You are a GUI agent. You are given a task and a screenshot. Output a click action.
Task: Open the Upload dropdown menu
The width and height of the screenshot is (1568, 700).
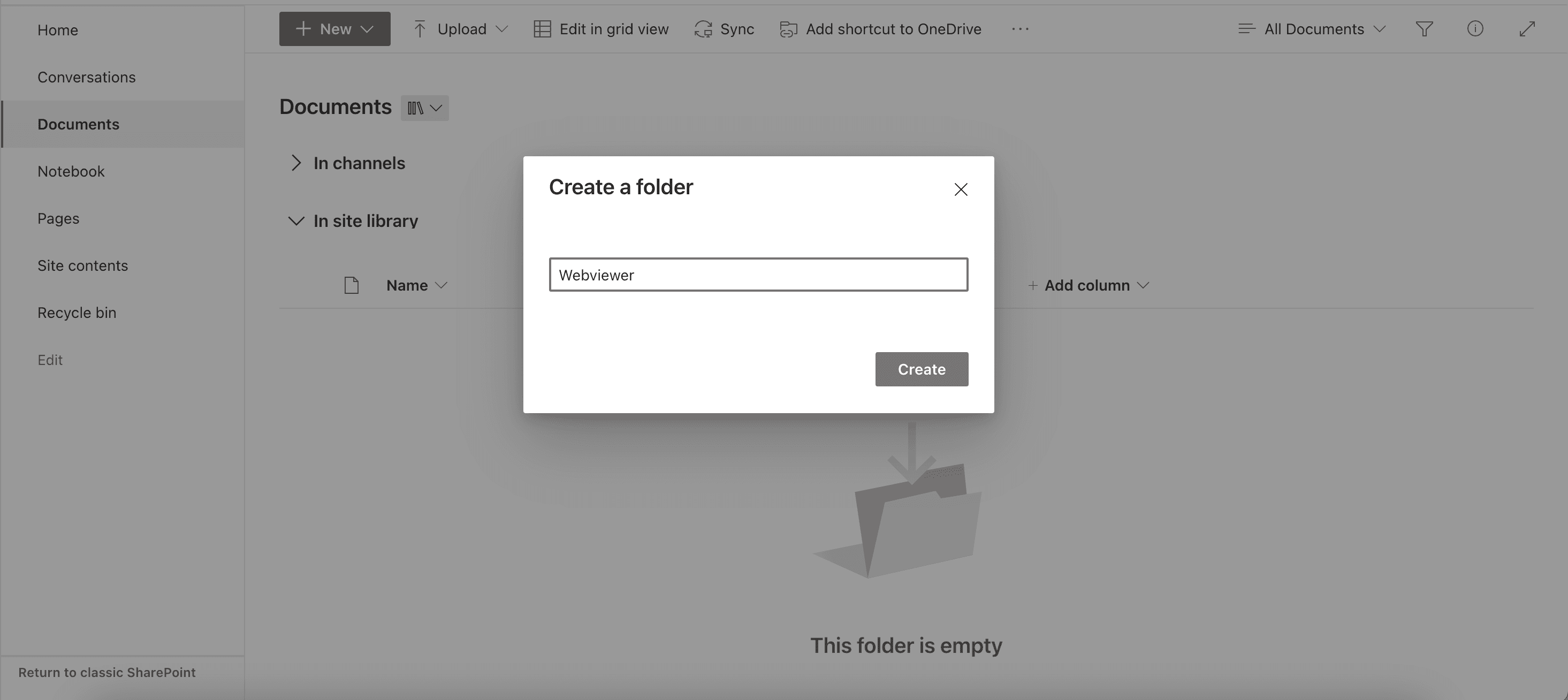point(461,28)
